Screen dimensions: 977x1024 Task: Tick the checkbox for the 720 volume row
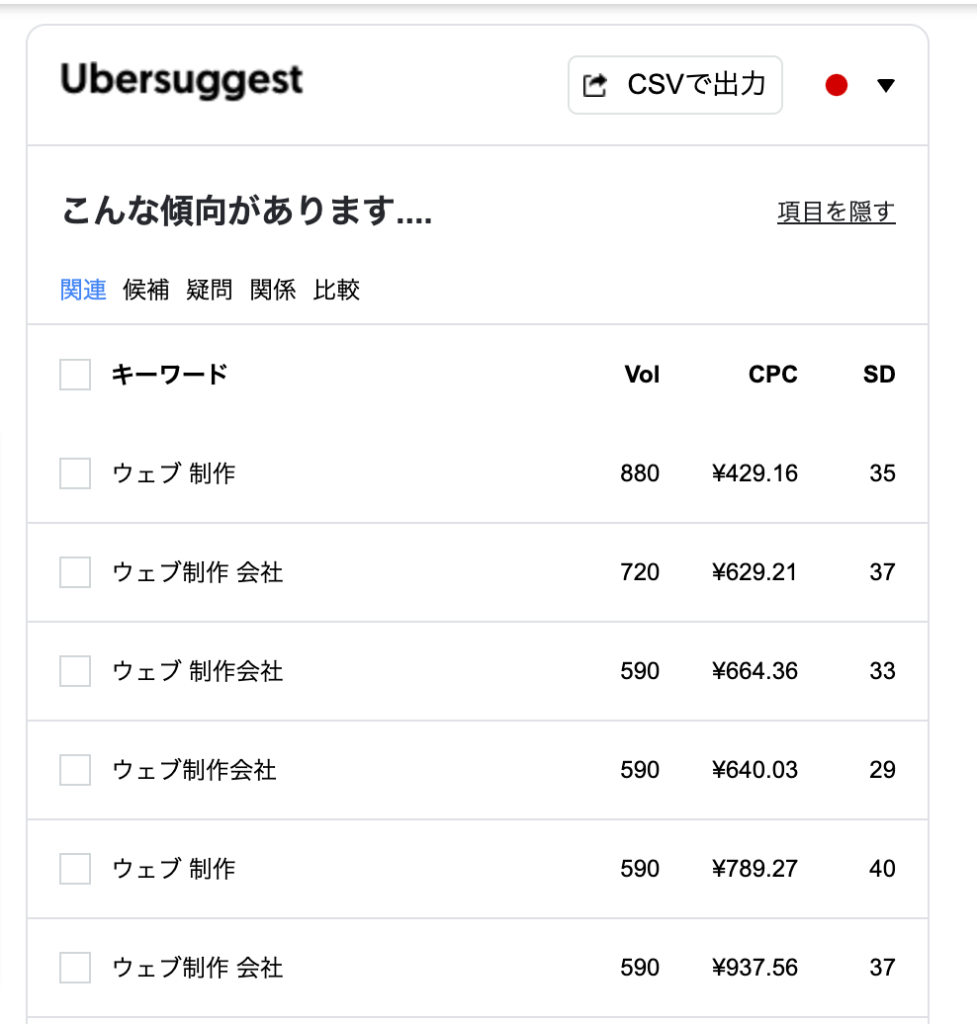click(x=75, y=572)
